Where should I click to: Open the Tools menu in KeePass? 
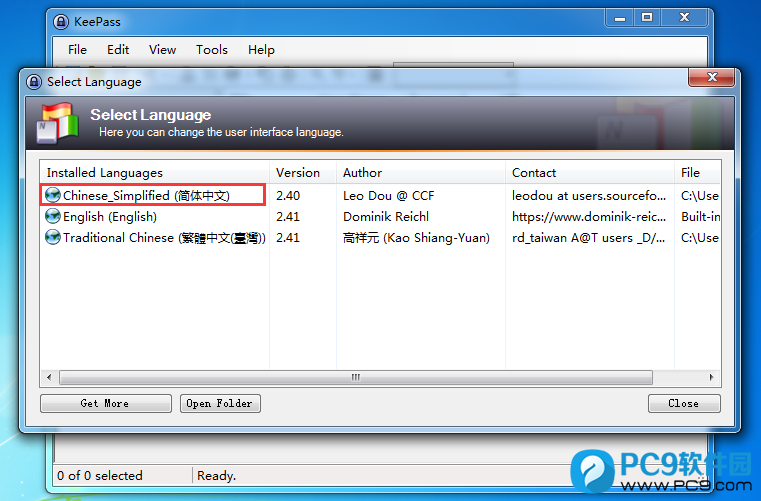212,50
